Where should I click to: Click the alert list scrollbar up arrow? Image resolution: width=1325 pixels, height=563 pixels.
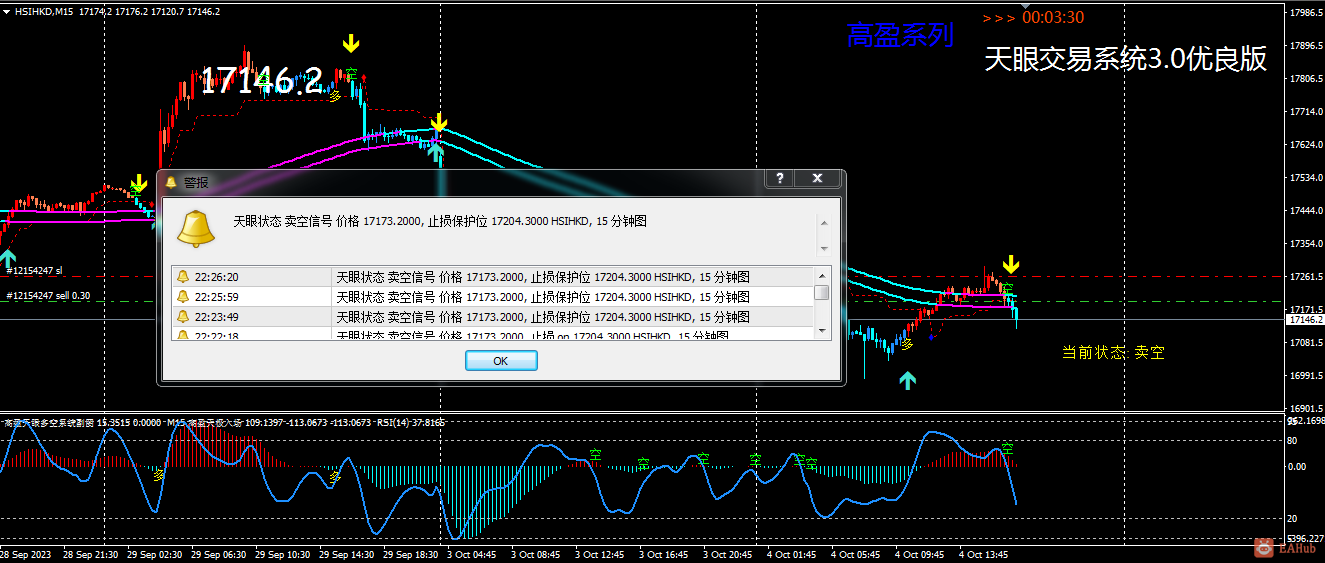[x=822, y=274]
